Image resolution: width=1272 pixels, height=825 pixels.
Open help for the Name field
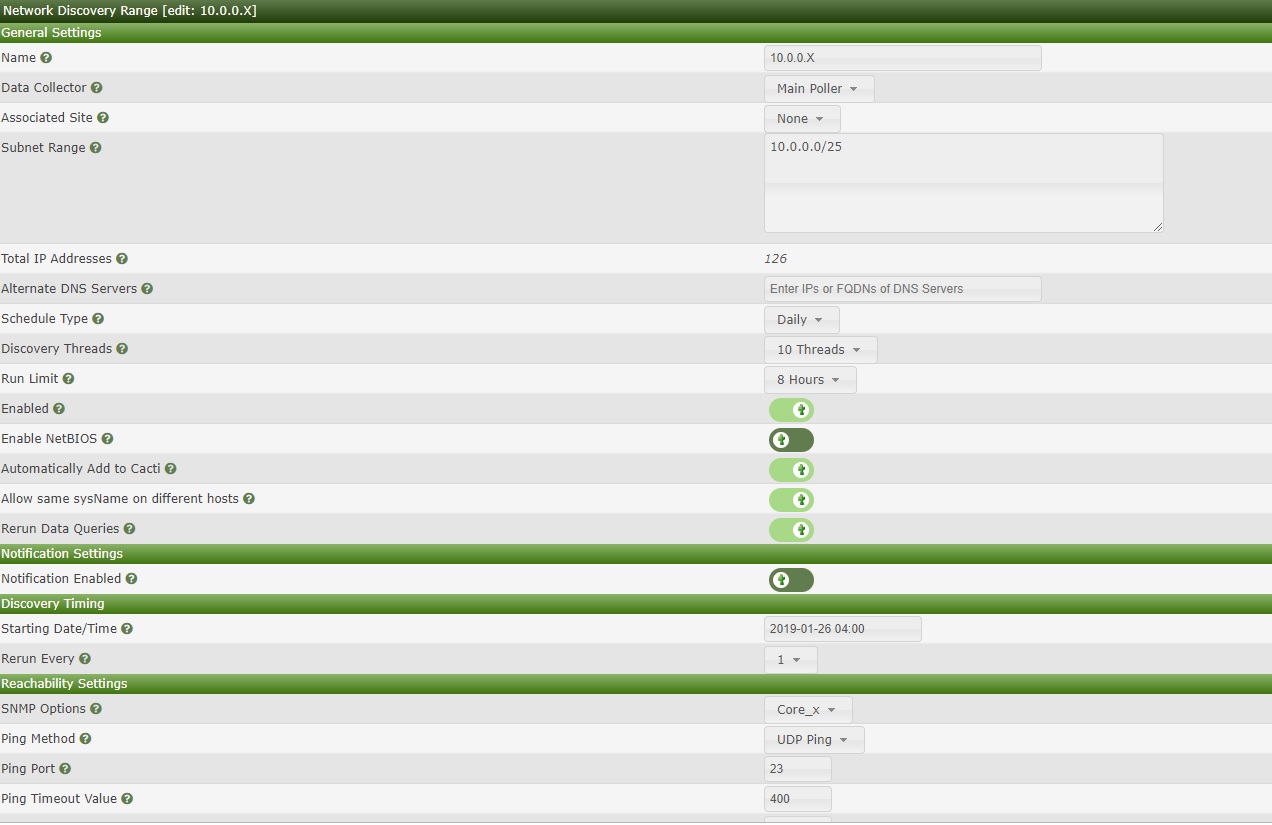tap(45, 58)
